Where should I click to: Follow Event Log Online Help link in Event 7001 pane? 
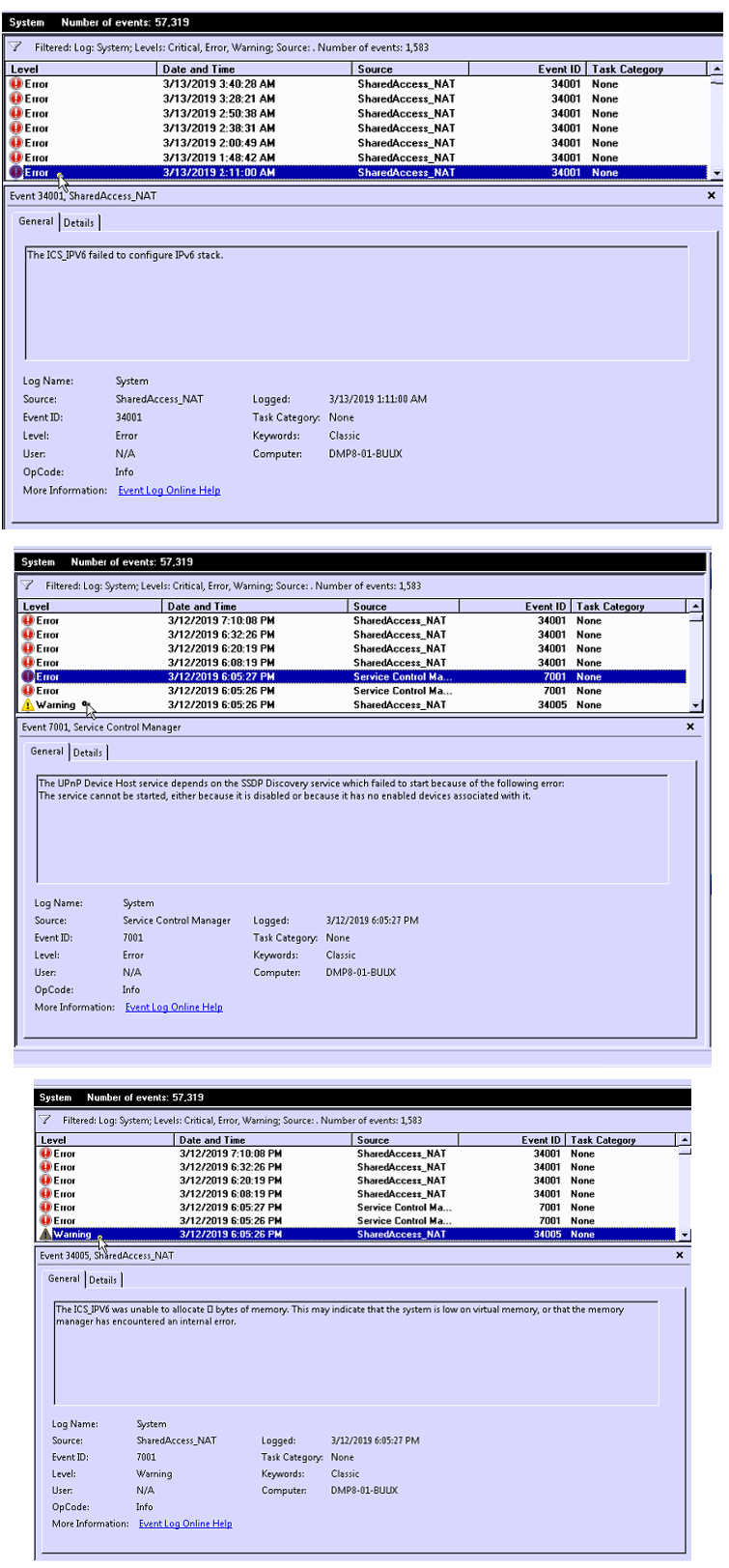(x=174, y=1008)
